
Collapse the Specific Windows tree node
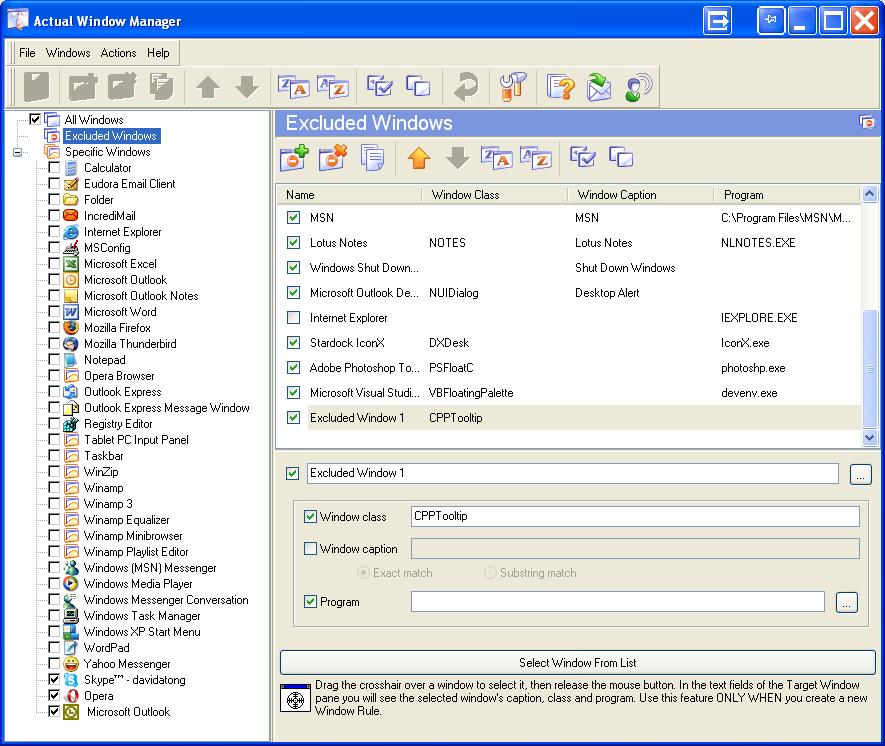(x=17, y=152)
